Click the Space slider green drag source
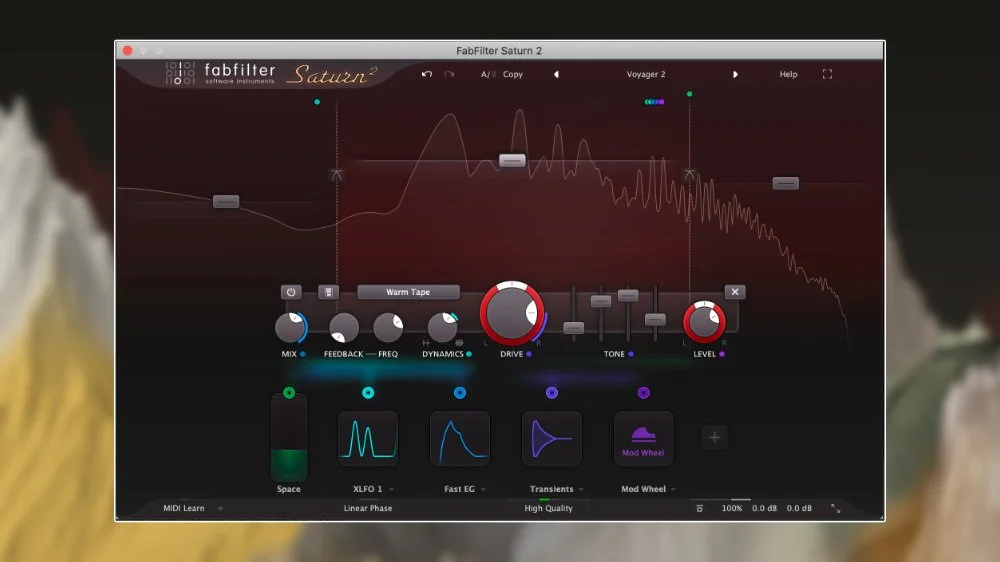This screenshot has height=562, width=1000. (x=289, y=392)
